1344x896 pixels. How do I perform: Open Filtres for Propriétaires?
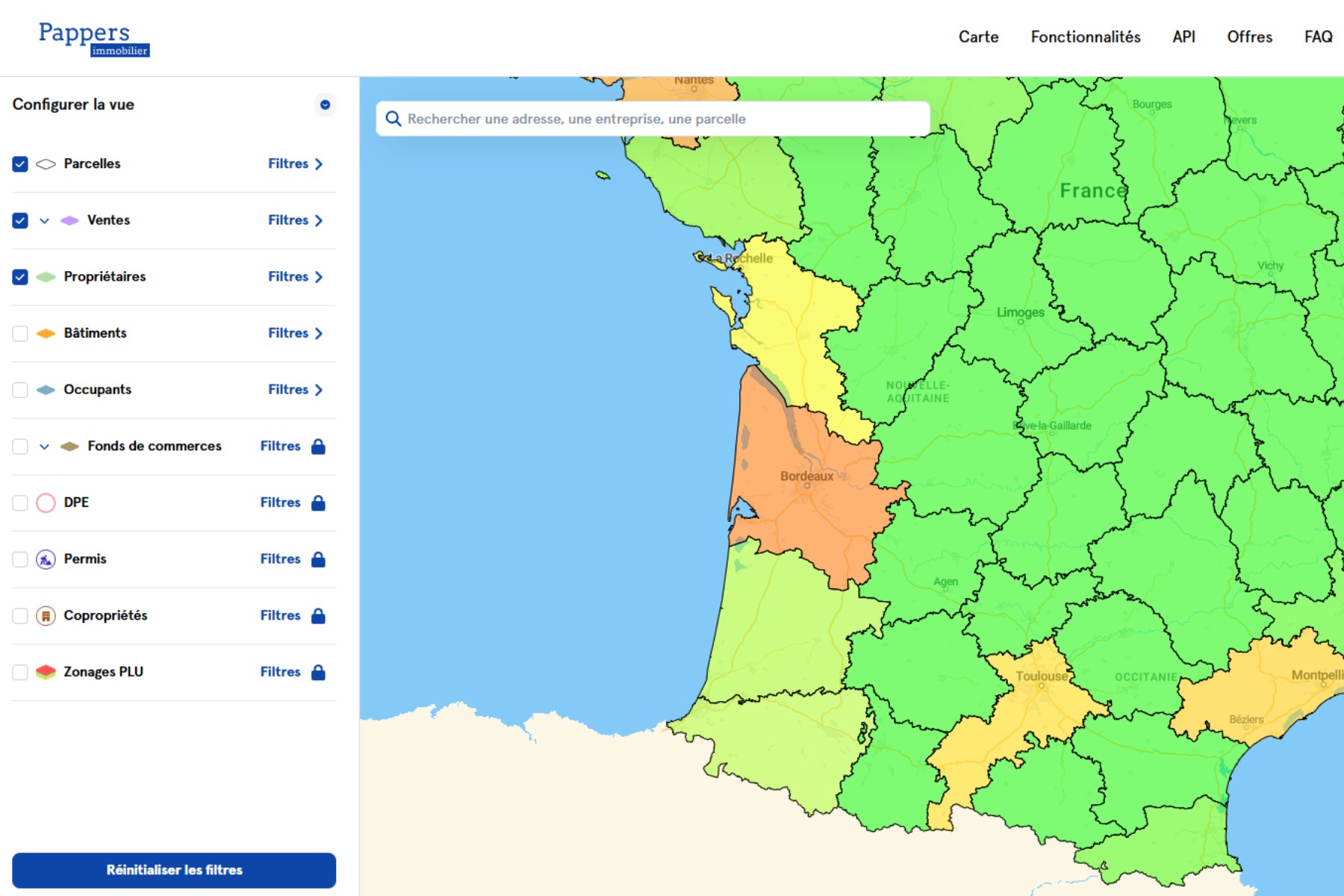[x=295, y=277]
